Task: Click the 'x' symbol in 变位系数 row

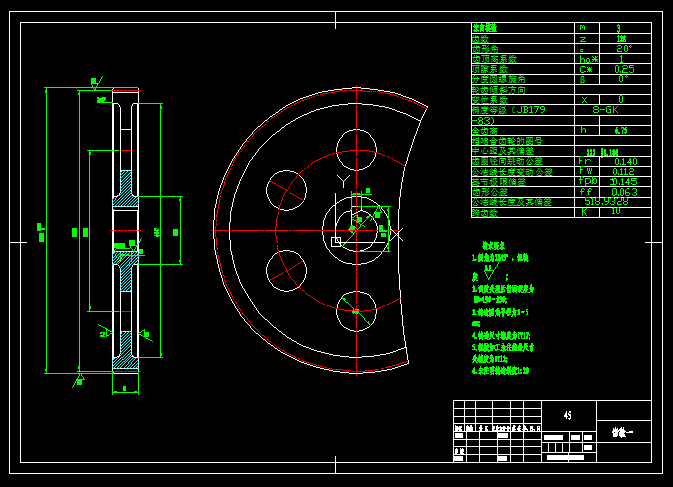Action: tap(584, 100)
